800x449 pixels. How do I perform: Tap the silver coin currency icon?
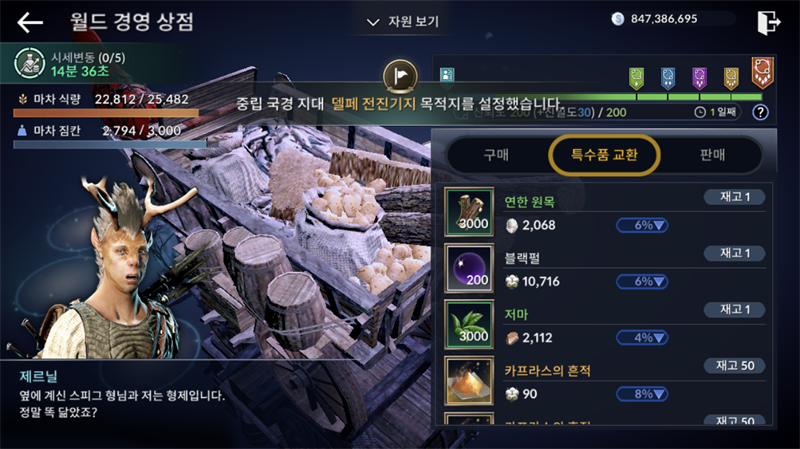click(617, 19)
